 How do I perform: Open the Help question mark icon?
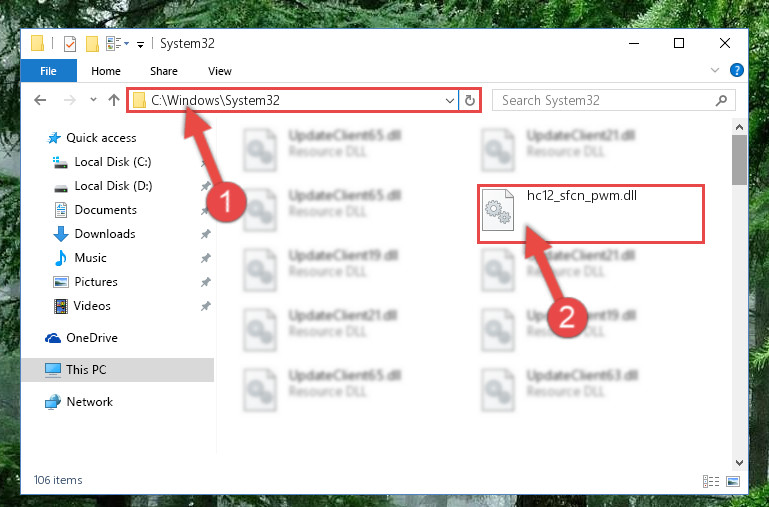point(736,71)
